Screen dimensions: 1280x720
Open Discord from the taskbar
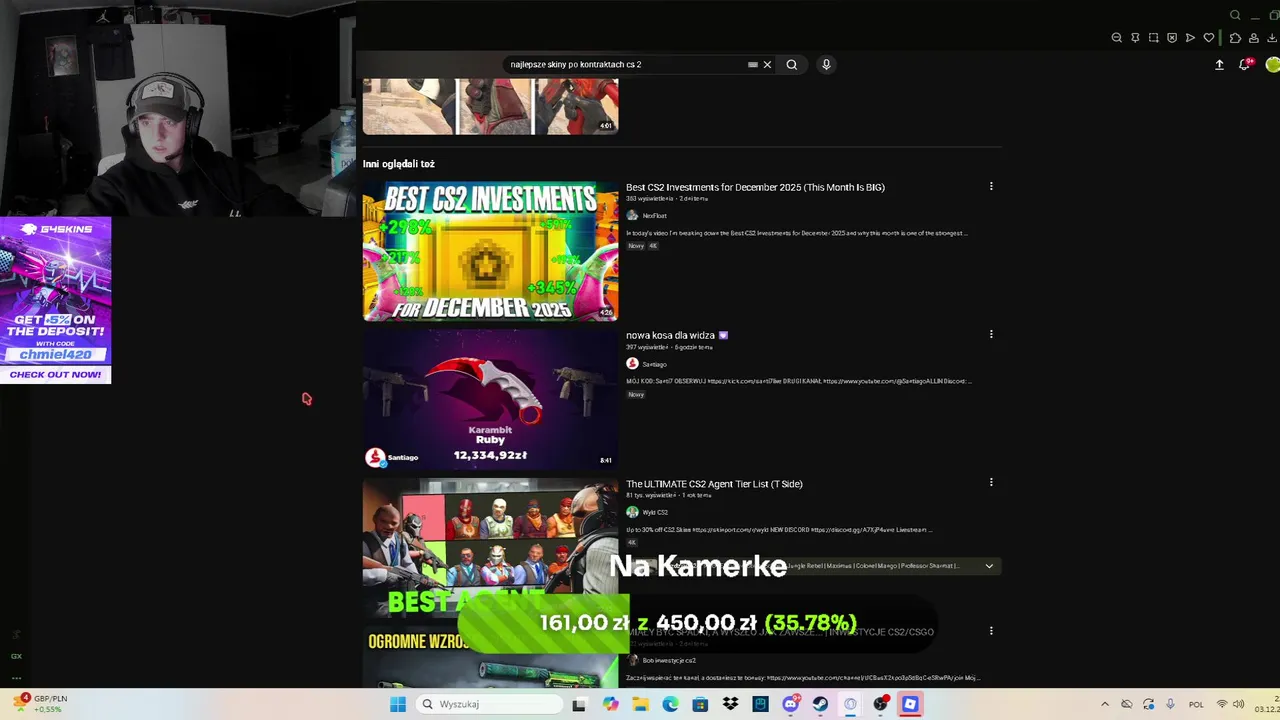click(790, 704)
